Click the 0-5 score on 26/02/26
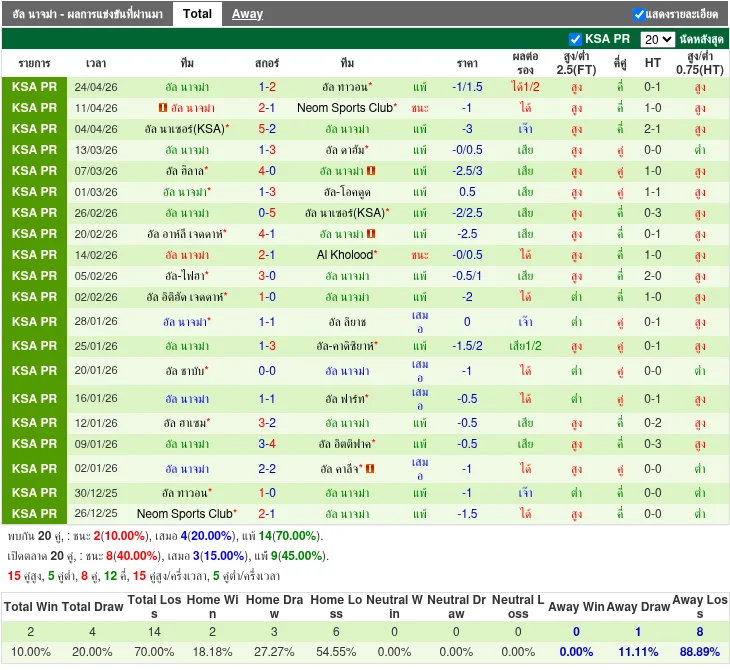Screen dimensions: 730x670 (267, 213)
